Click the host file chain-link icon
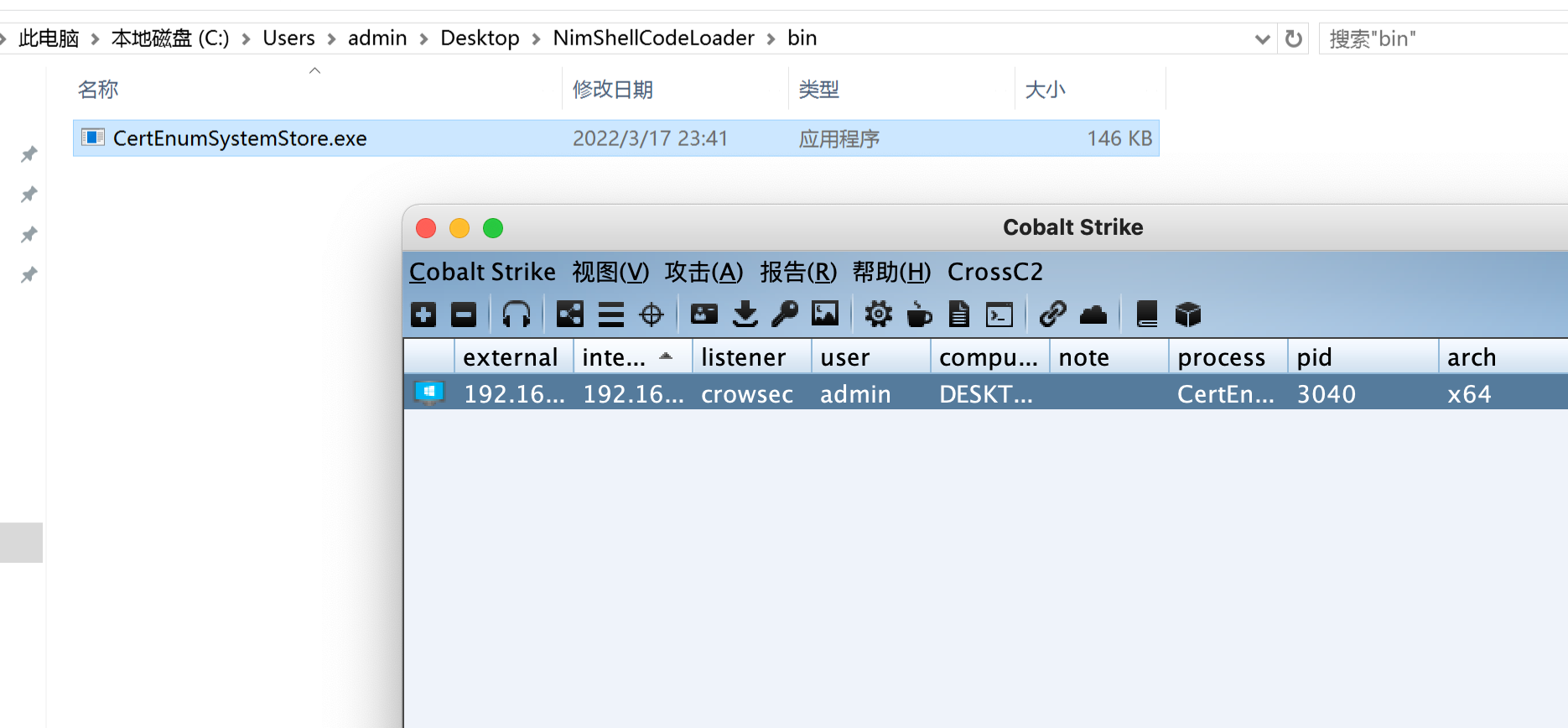The height and width of the screenshot is (728, 1568). [x=1053, y=315]
